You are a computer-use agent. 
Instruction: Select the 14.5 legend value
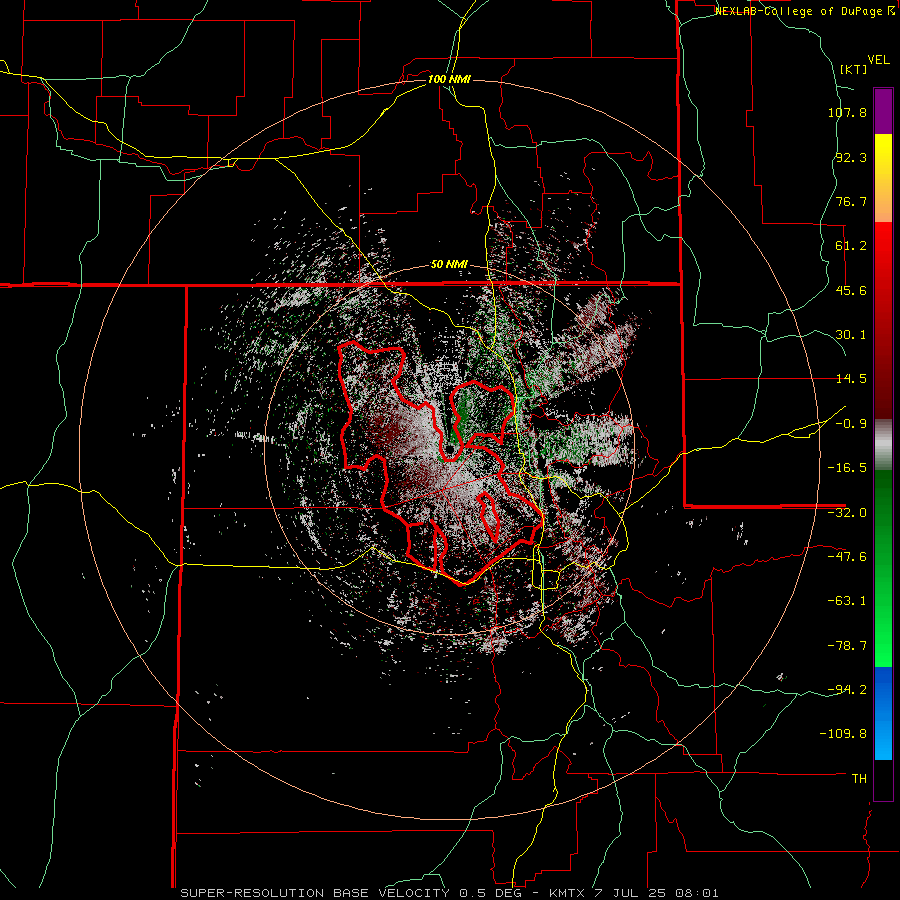click(851, 379)
